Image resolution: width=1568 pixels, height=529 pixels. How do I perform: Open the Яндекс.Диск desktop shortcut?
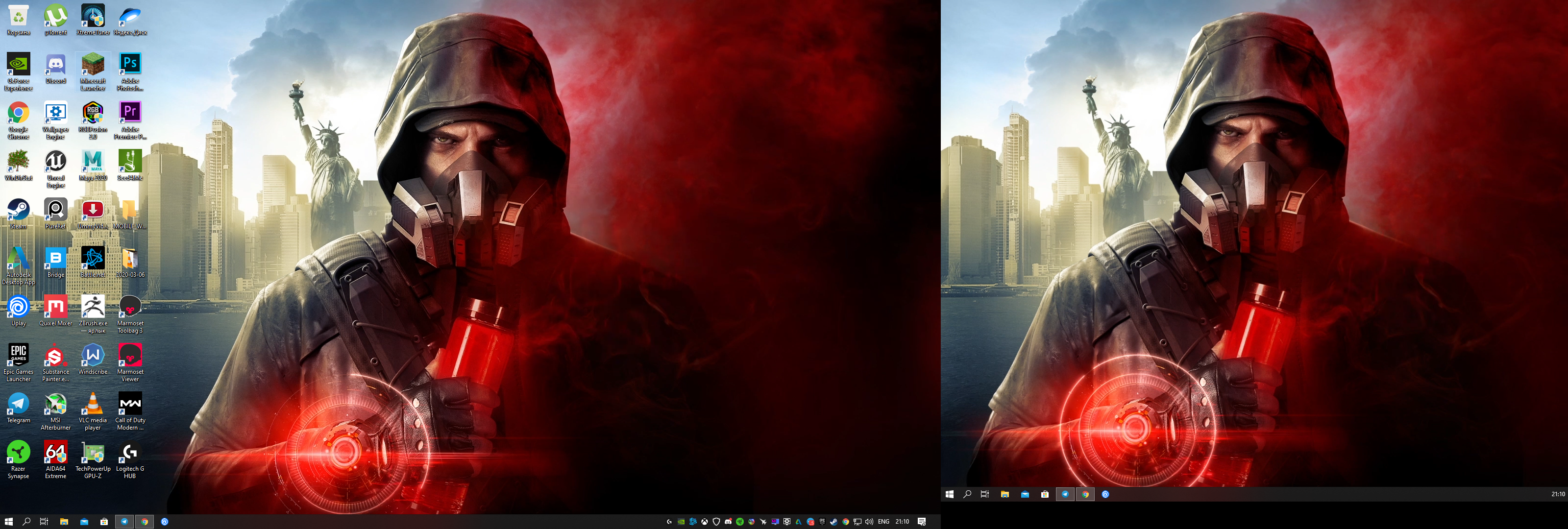click(x=130, y=20)
